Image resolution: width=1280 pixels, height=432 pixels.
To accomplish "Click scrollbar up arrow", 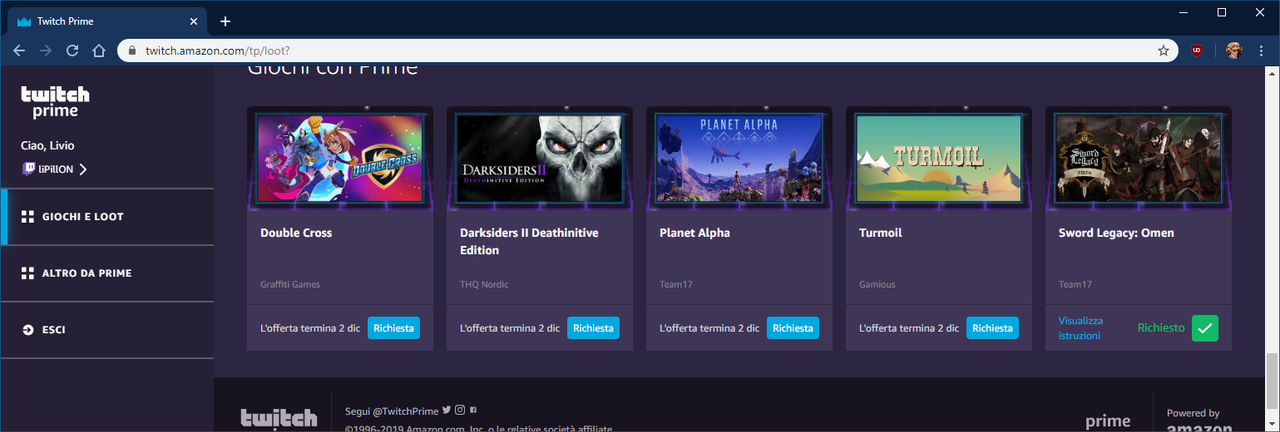I will pos(1272,73).
